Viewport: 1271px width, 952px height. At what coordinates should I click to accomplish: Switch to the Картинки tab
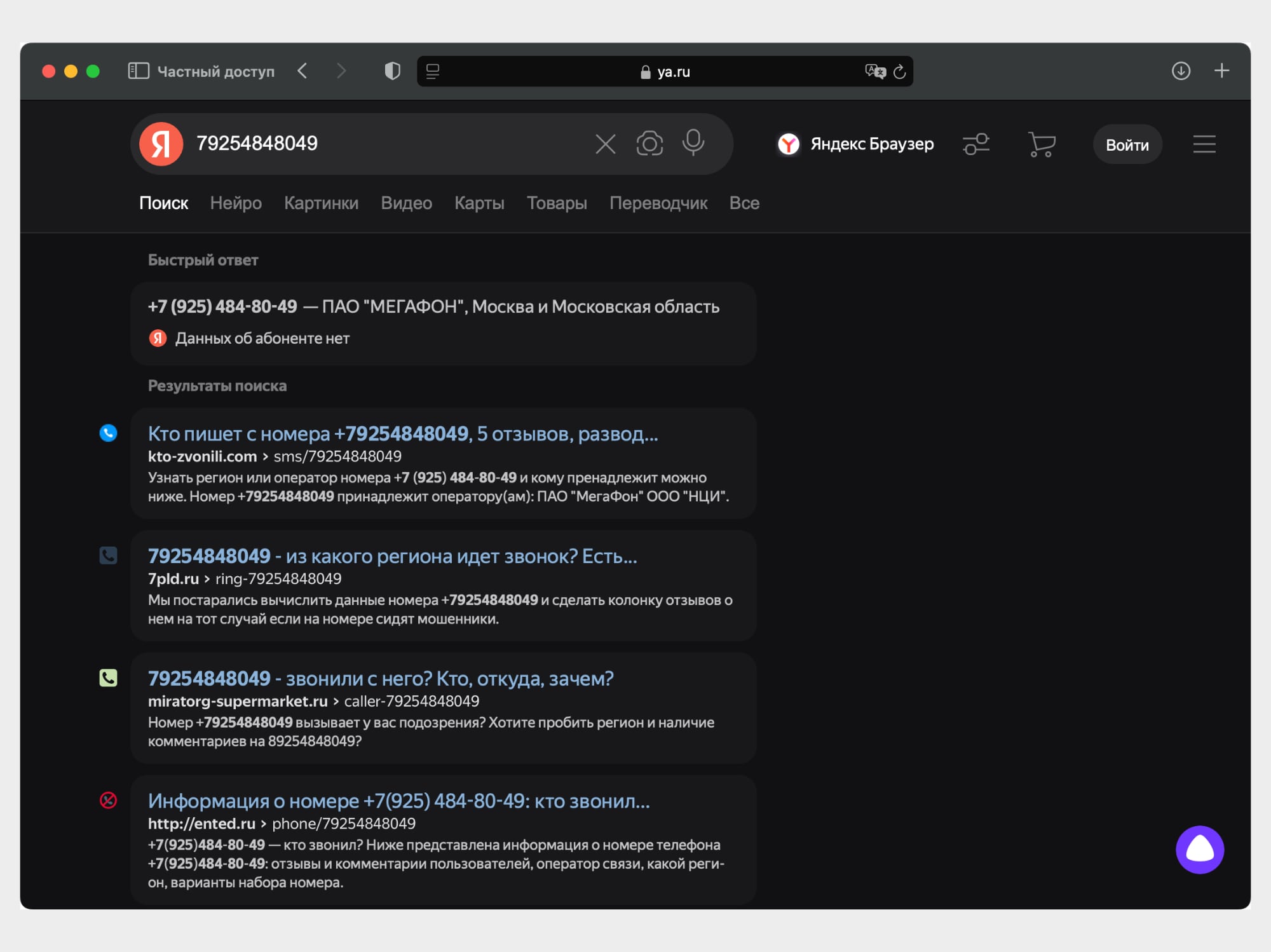tap(321, 203)
